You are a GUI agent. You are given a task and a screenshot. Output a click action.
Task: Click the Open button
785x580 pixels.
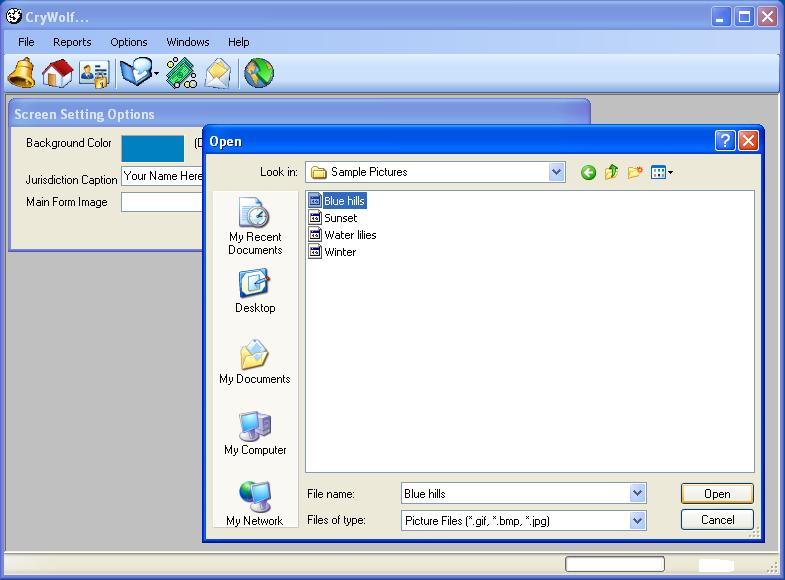pos(717,494)
